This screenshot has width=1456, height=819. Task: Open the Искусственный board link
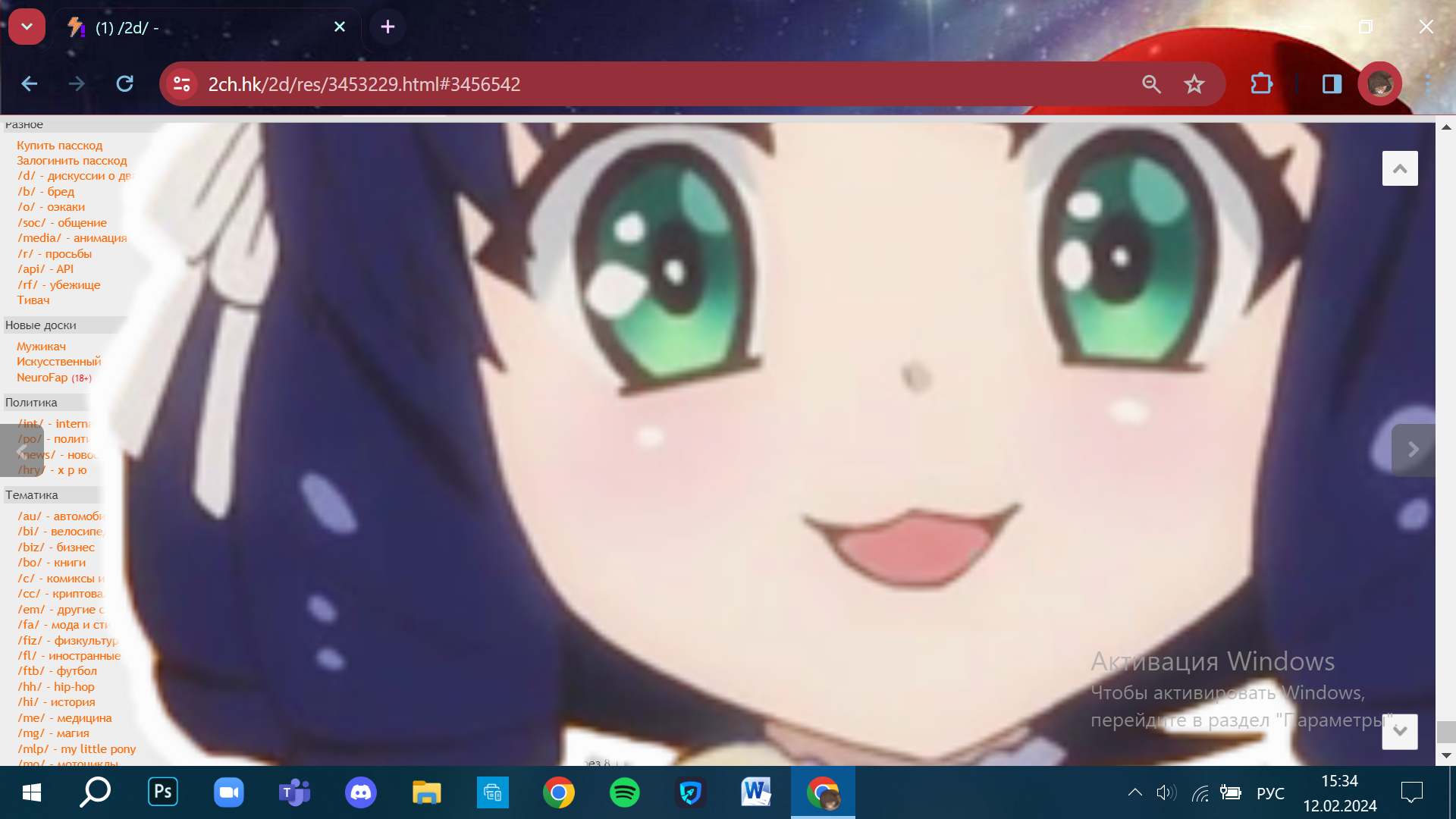pyautogui.click(x=58, y=362)
